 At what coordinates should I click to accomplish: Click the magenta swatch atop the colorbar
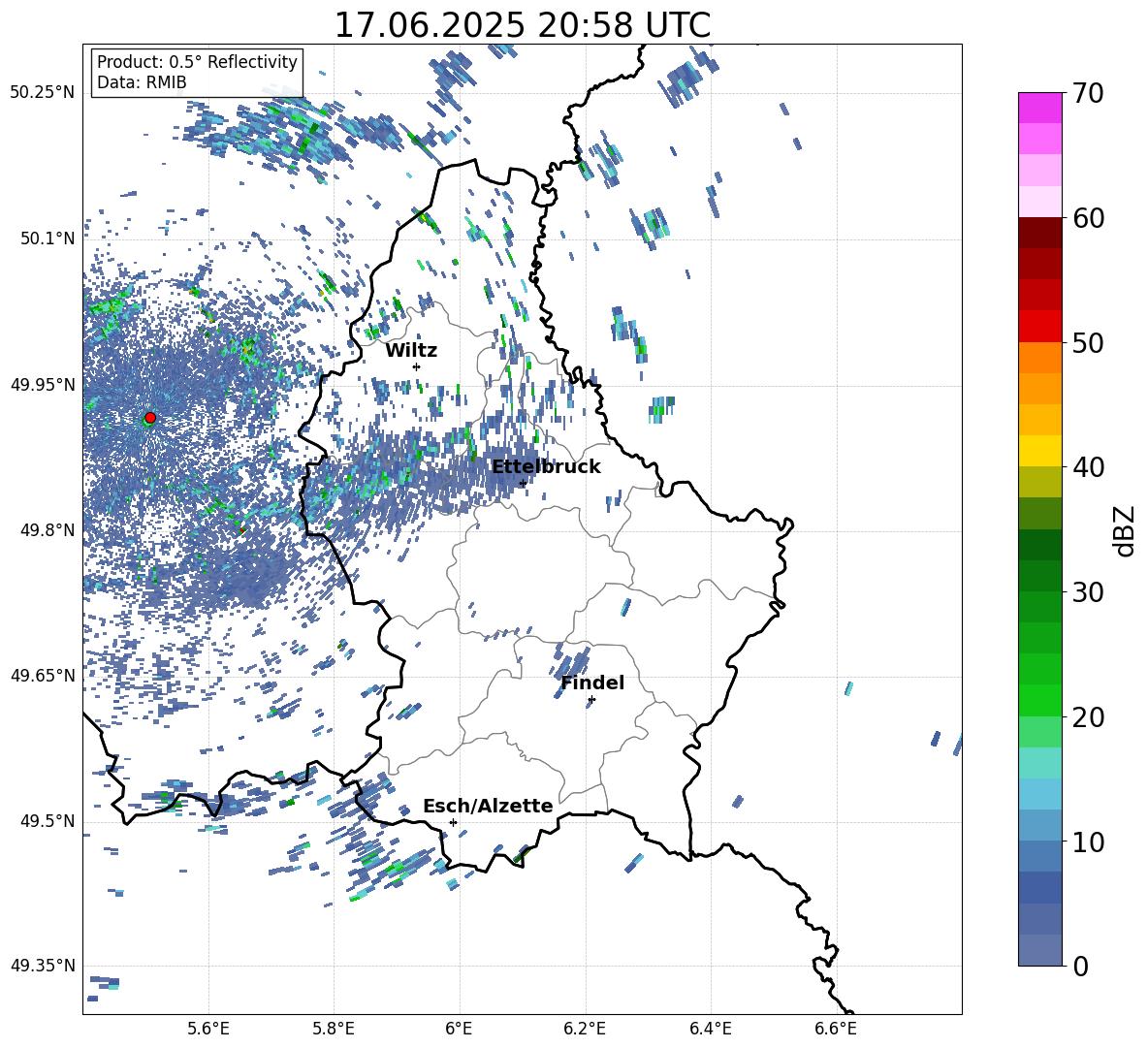[1040, 108]
